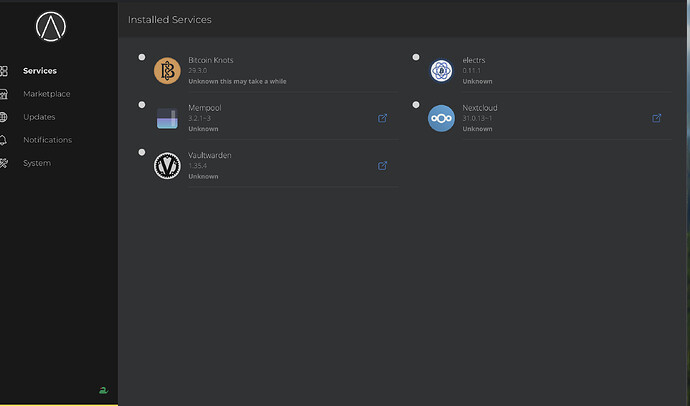Open the Services sidebar section
Screen dimensions: 690x406
click(x=40, y=71)
